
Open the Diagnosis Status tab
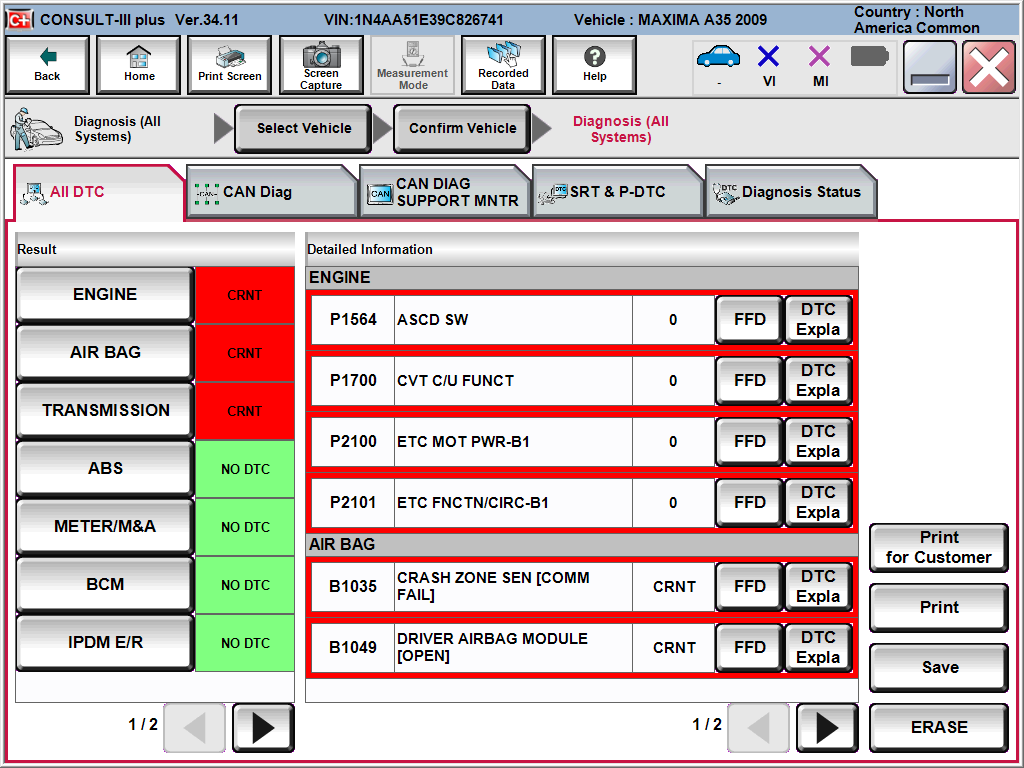[x=791, y=192]
